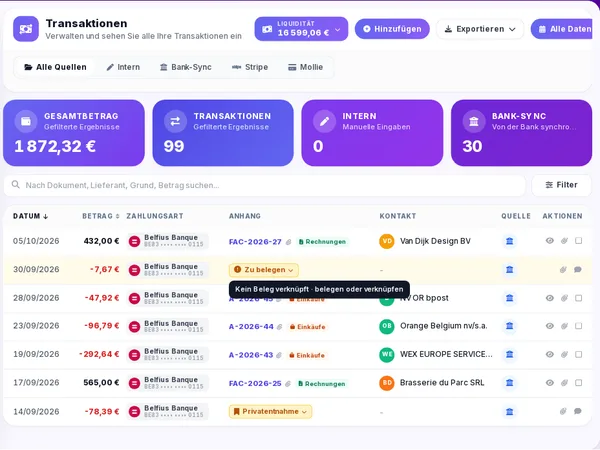Click bank source icon in 14/09/2026 row

[x=510, y=412]
